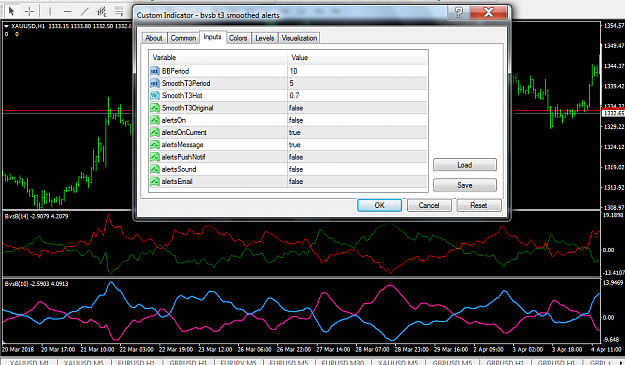
Task: Select the arrow cursor tool
Action: click(11, 11)
